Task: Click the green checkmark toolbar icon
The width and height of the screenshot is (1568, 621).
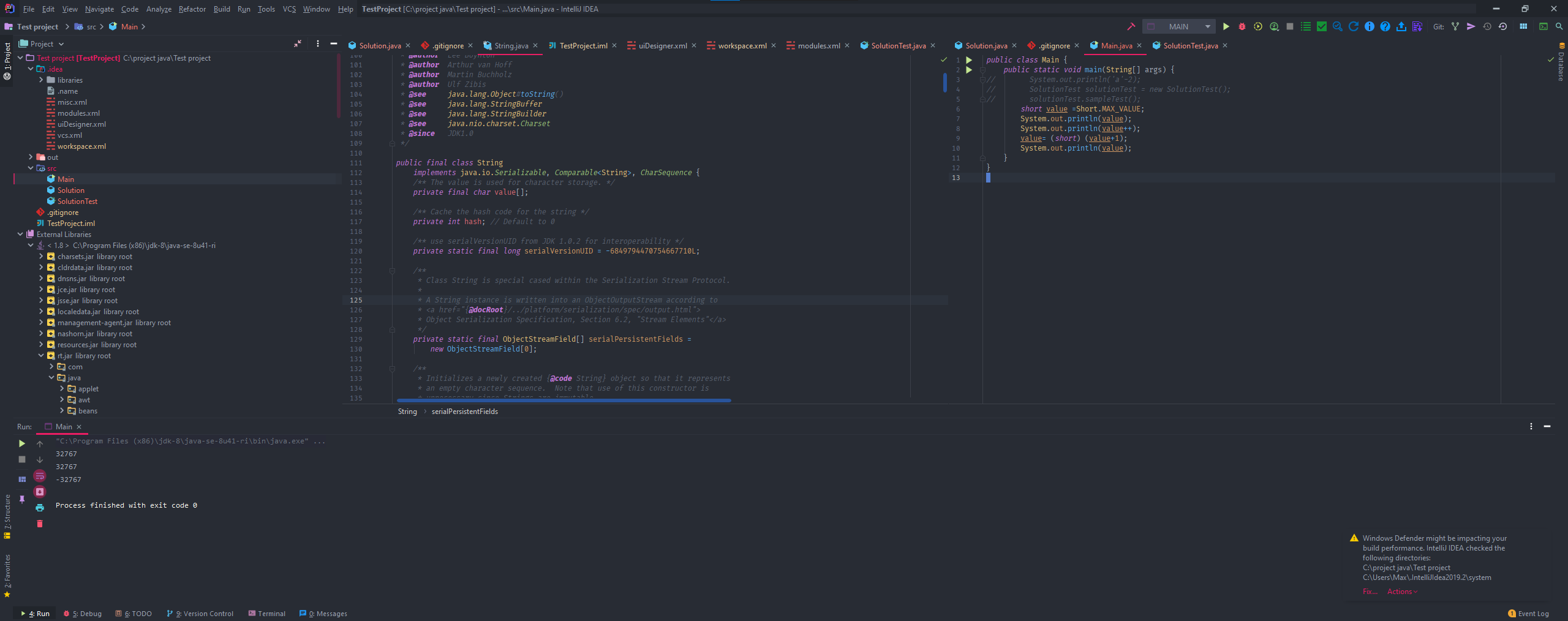Action: 1322,26
